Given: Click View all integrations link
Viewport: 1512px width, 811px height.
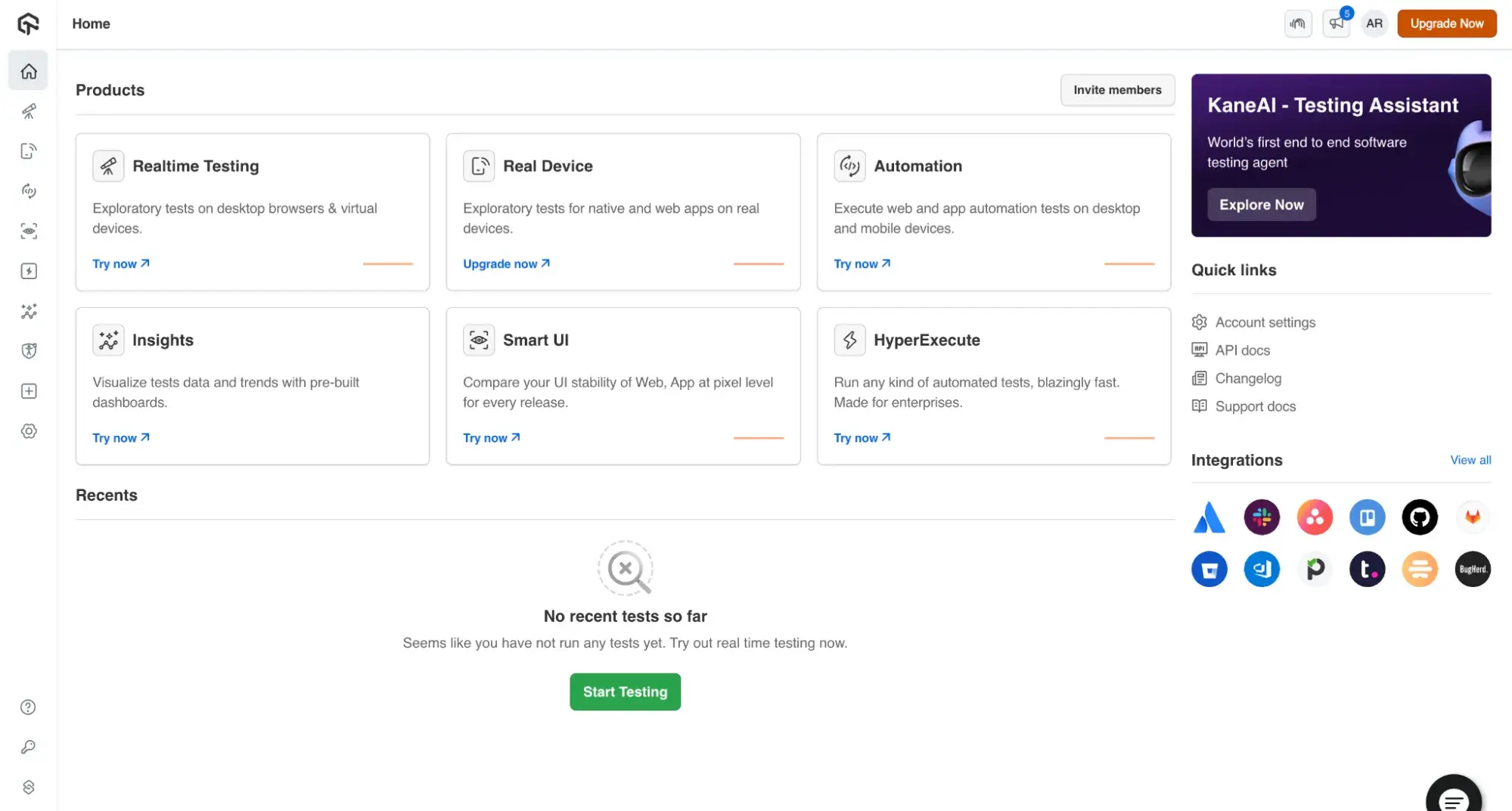Looking at the screenshot, I should pos(1470,460).
